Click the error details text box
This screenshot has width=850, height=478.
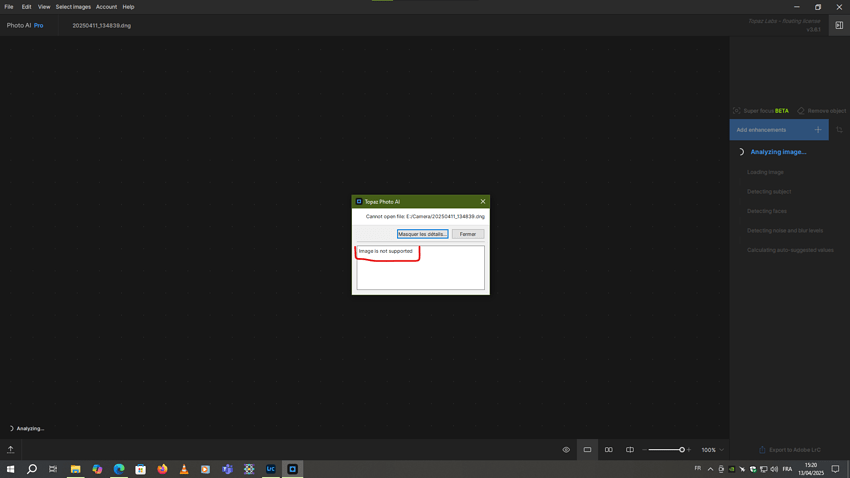(x=420, y=270)
